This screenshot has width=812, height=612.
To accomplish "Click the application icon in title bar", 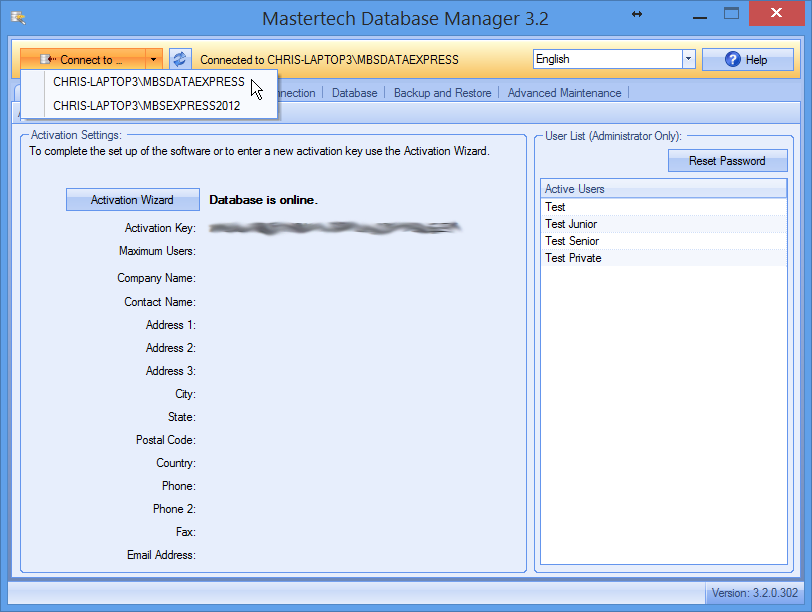I will click(x=18, y=18).
